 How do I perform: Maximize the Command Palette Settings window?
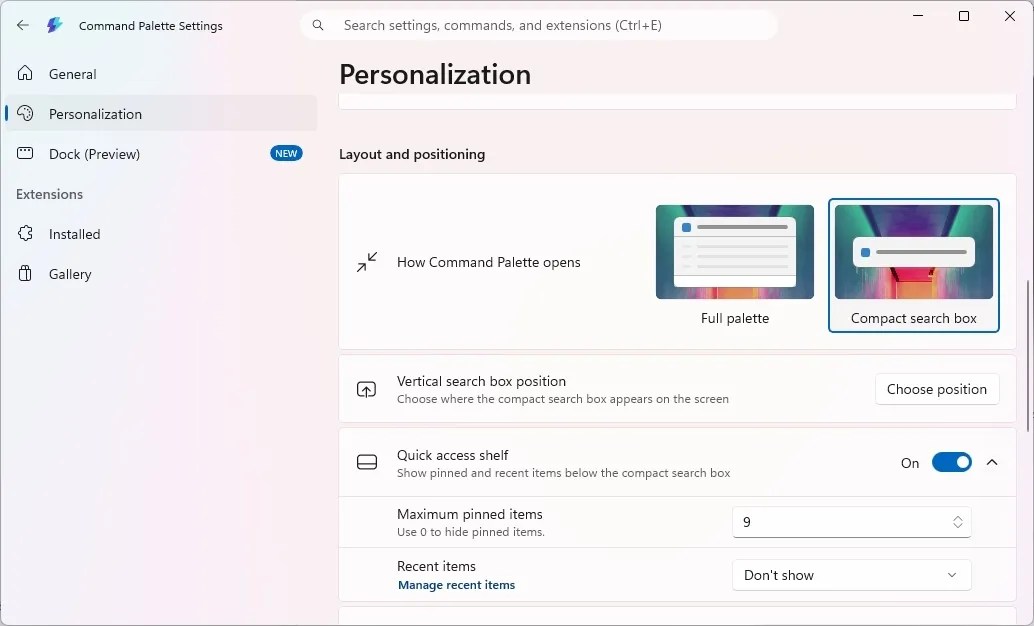click(x=963, y=16)
